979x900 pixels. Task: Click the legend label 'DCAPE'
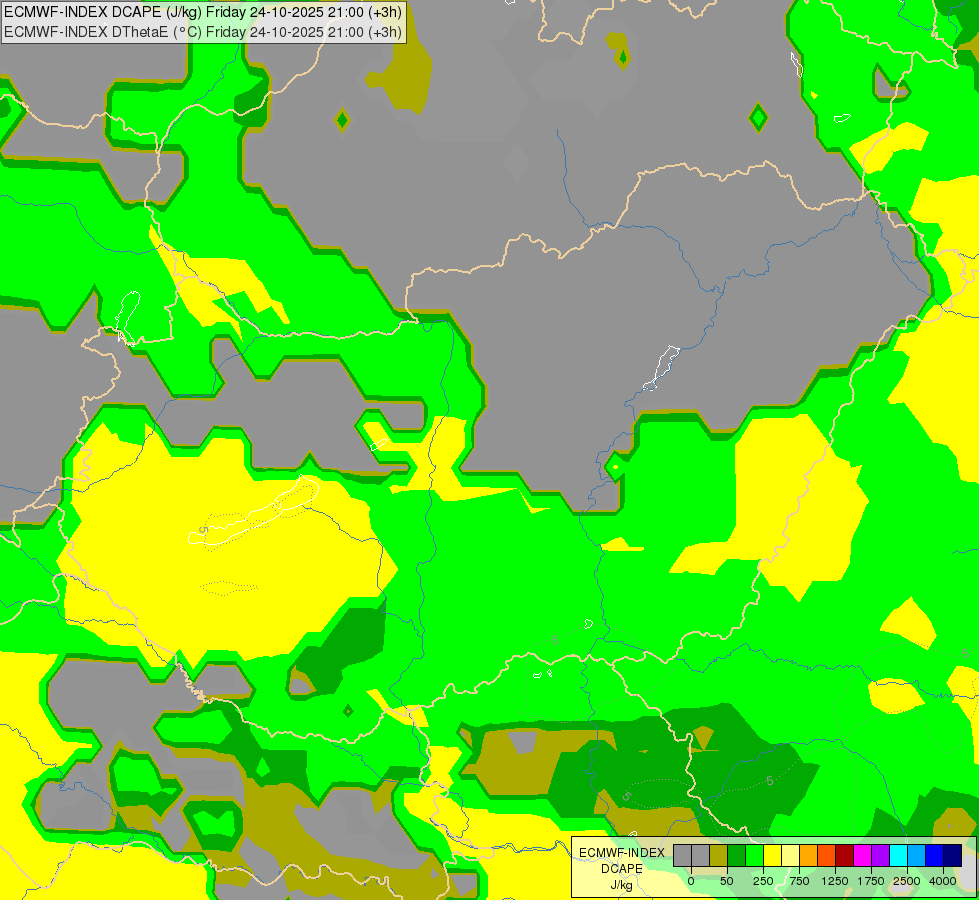click(x=622, y=869)
